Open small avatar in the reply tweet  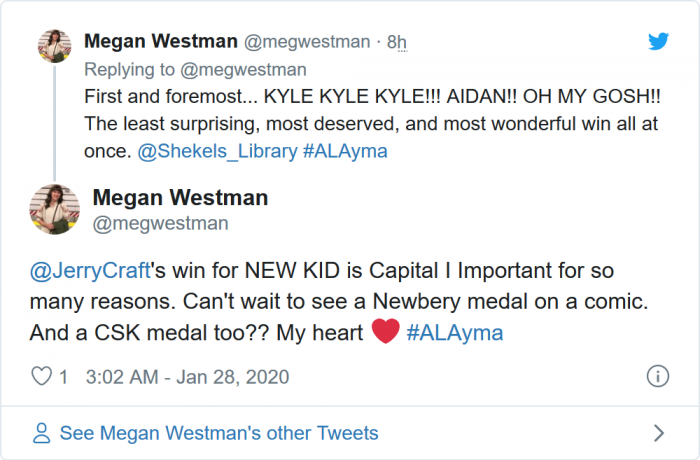coord(53,46)
